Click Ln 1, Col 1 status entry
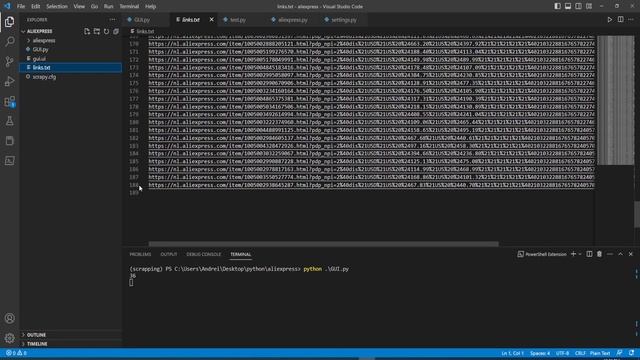The width and height of the screenshot is (640, 360). pos(512,353)
